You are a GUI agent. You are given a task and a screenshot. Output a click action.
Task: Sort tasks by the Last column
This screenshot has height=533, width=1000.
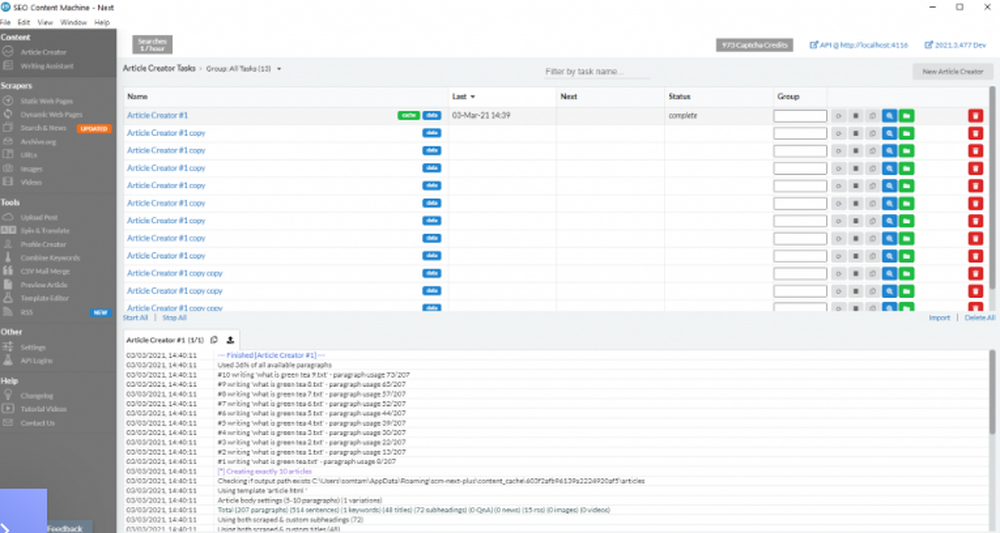(x=464, y=96)
